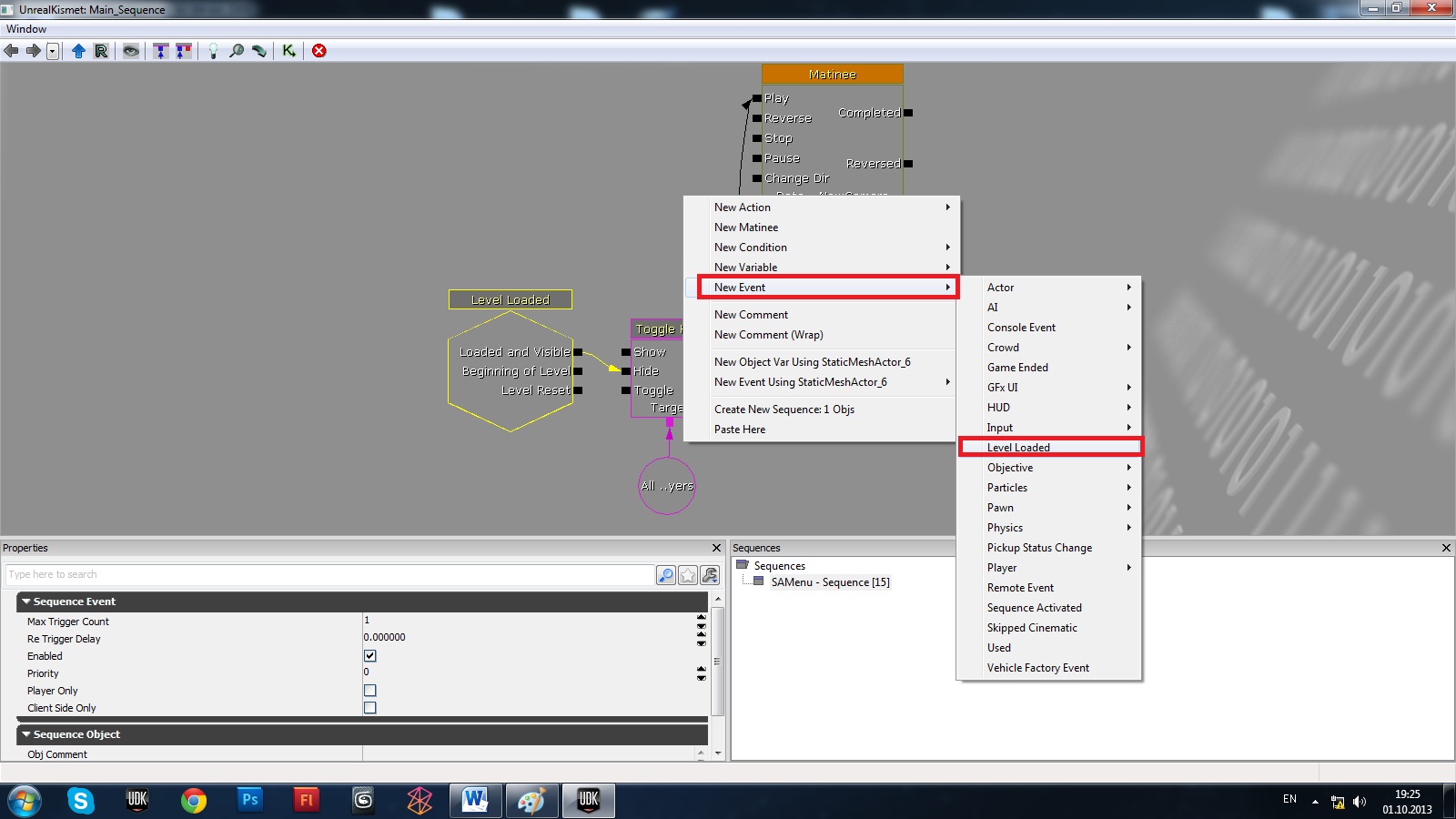Toggle the Enabled checkbox
Image resolution: width=1456 pixels, height=819 pixels.
(x=370, y=656)
